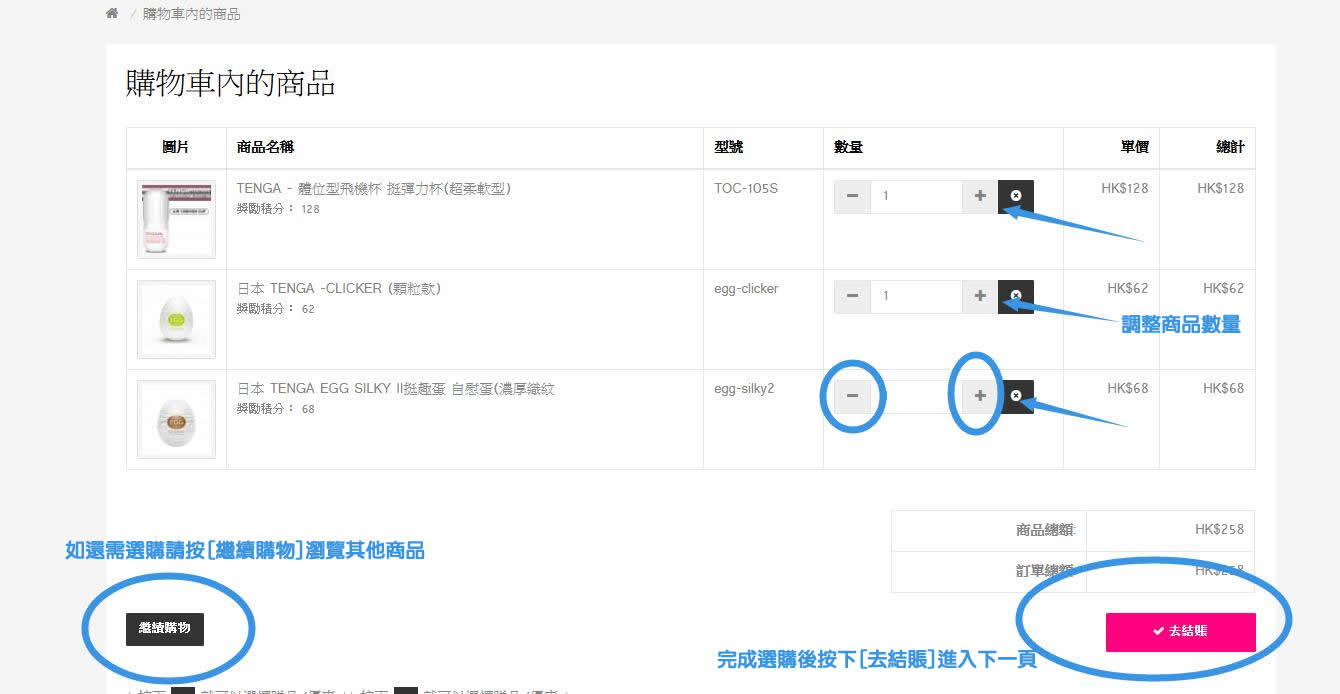Click the 商品總額 label
Screen dimensions: 1340x694
[1046, 530]
